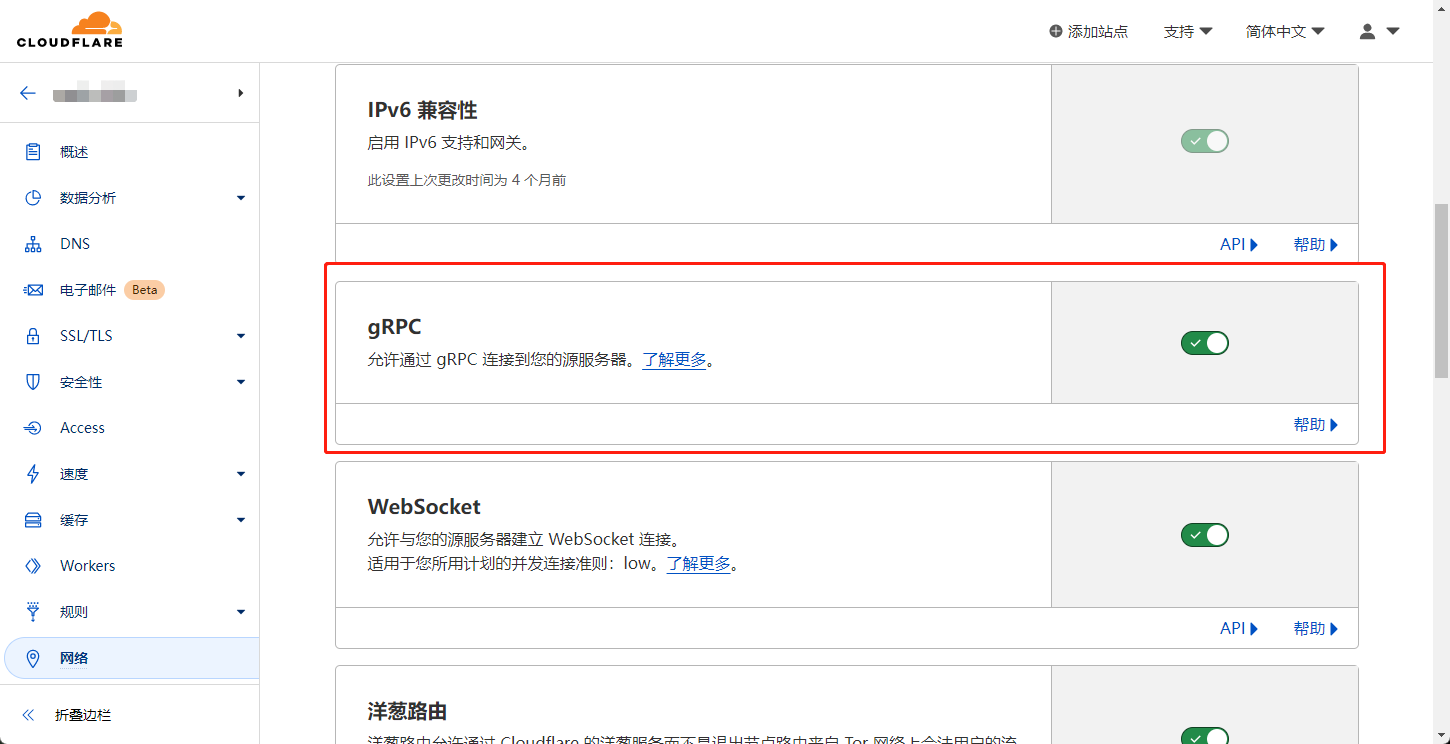Image resolution: width=1450 pixels, height=744 pixels.
Task: Click the 此设置上次更改时间为 4 个月前 text
Action: (x=467, y=181)
